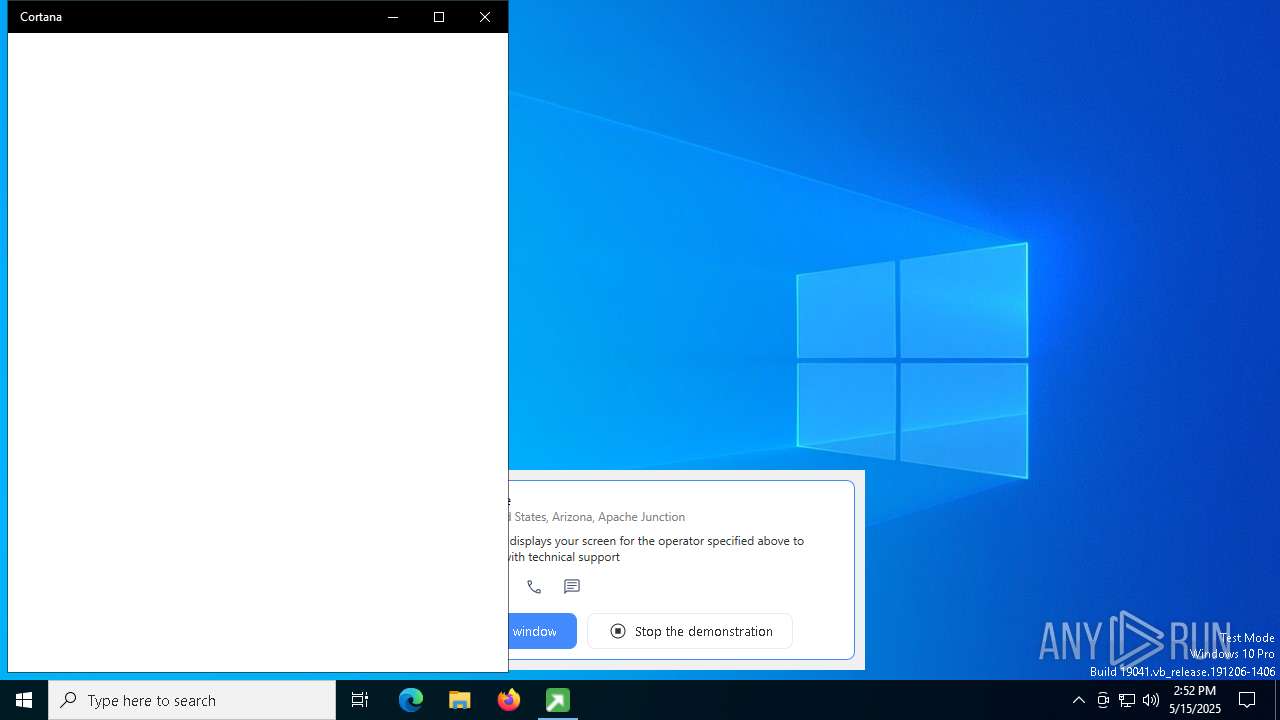Viewport: 1280px width, 720px height.
Task: Open File Explorer from taskbar
Action: 460,700
